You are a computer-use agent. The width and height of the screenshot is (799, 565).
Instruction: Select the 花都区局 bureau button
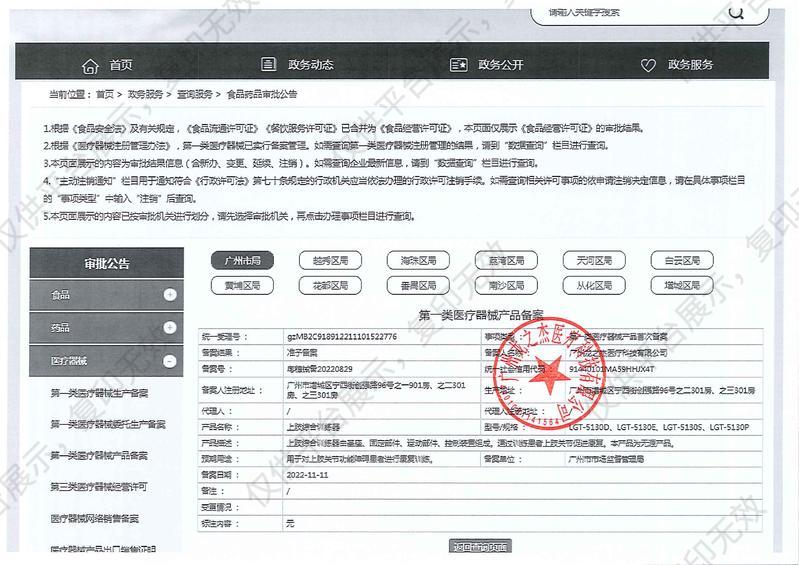click(x=330, y=285)
